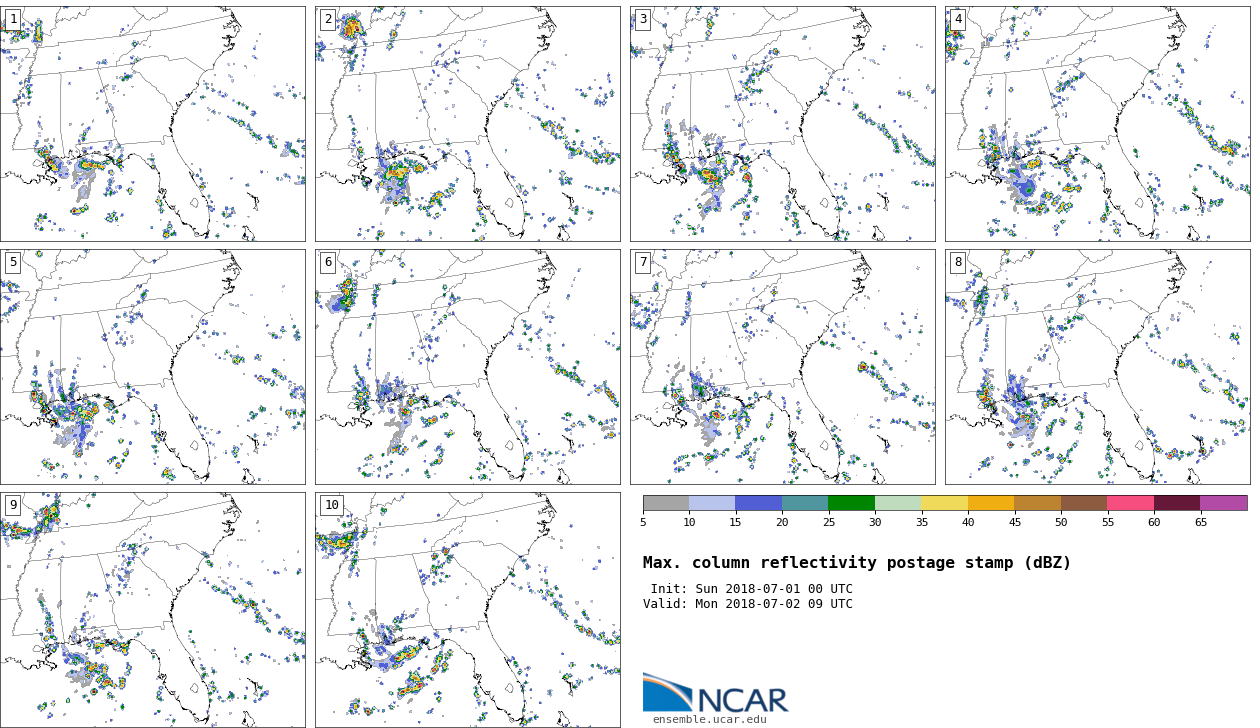
Task: Click the maroon 60-65 dBZ swatch
Action: click(x=1177, y=503)
